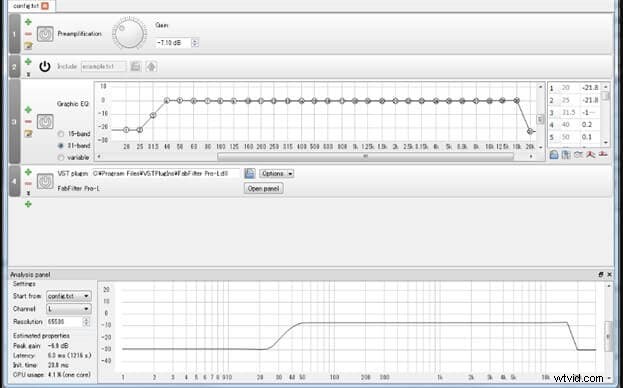Toggle the Include filter power icon
623x388 pixels.
pos(45,66)
